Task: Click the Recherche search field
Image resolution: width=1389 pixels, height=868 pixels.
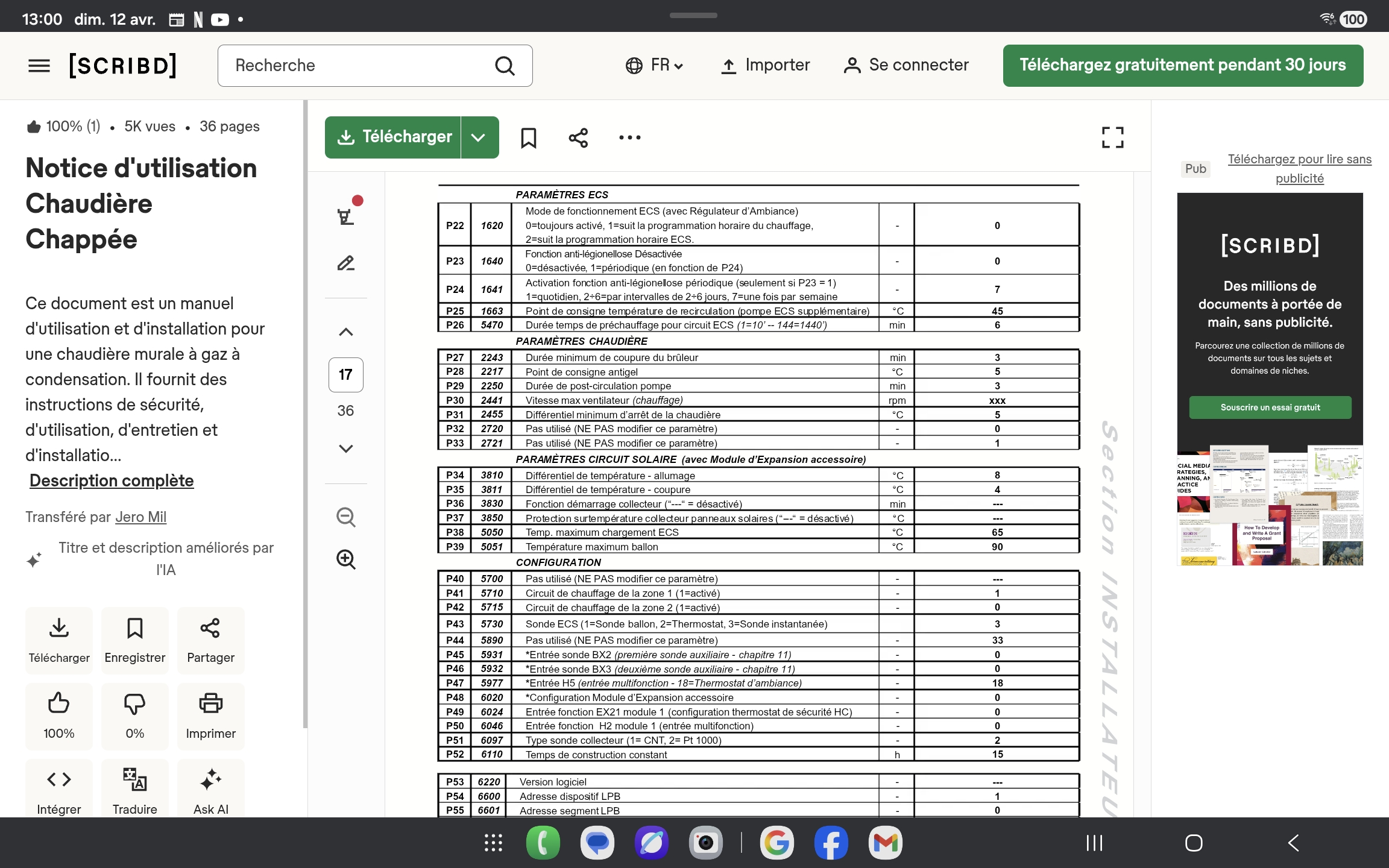Action: click(x=362, y=65)
